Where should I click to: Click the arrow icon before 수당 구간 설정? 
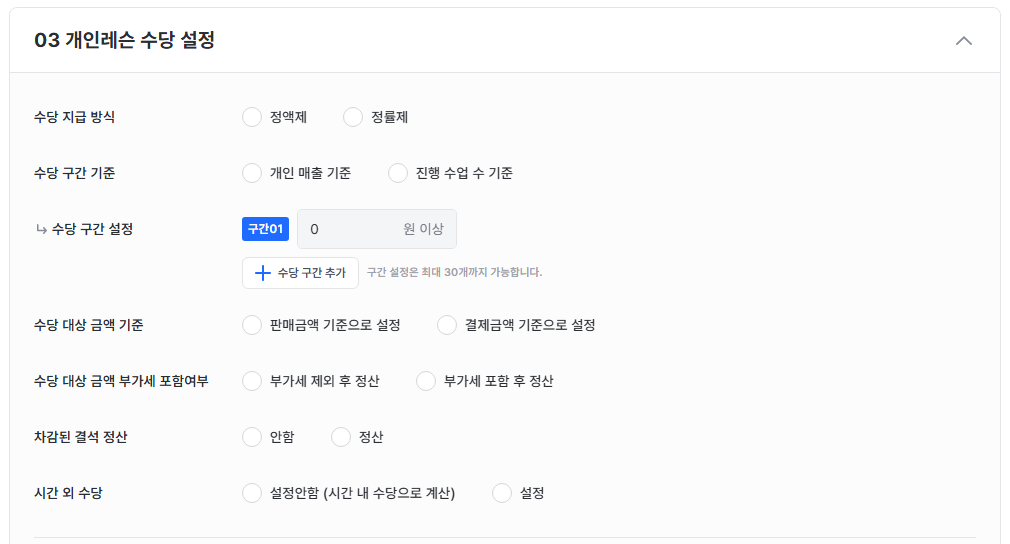point(41,229)
